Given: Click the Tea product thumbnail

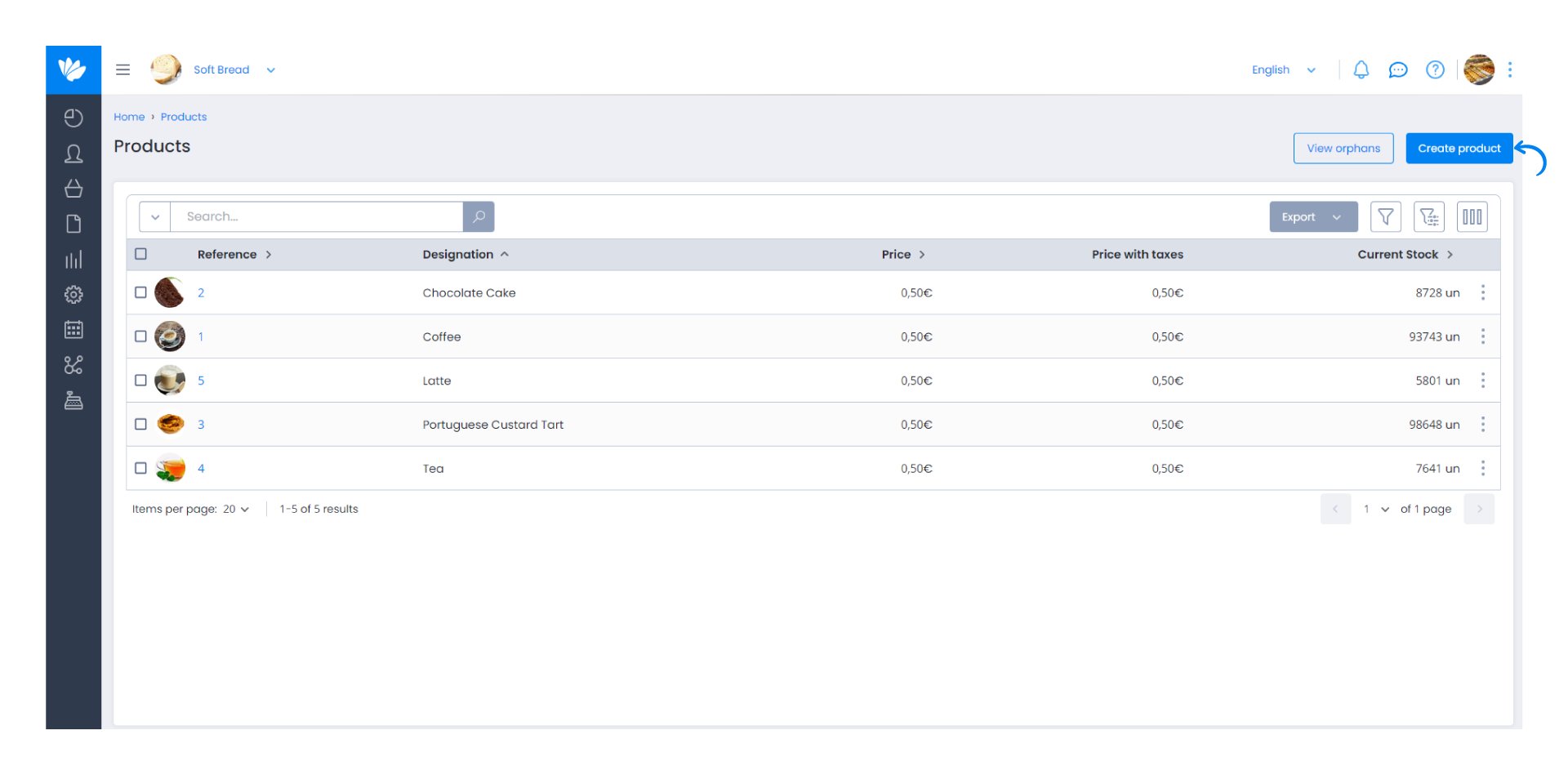Looking at the screenshot, I should coord(170,468).
